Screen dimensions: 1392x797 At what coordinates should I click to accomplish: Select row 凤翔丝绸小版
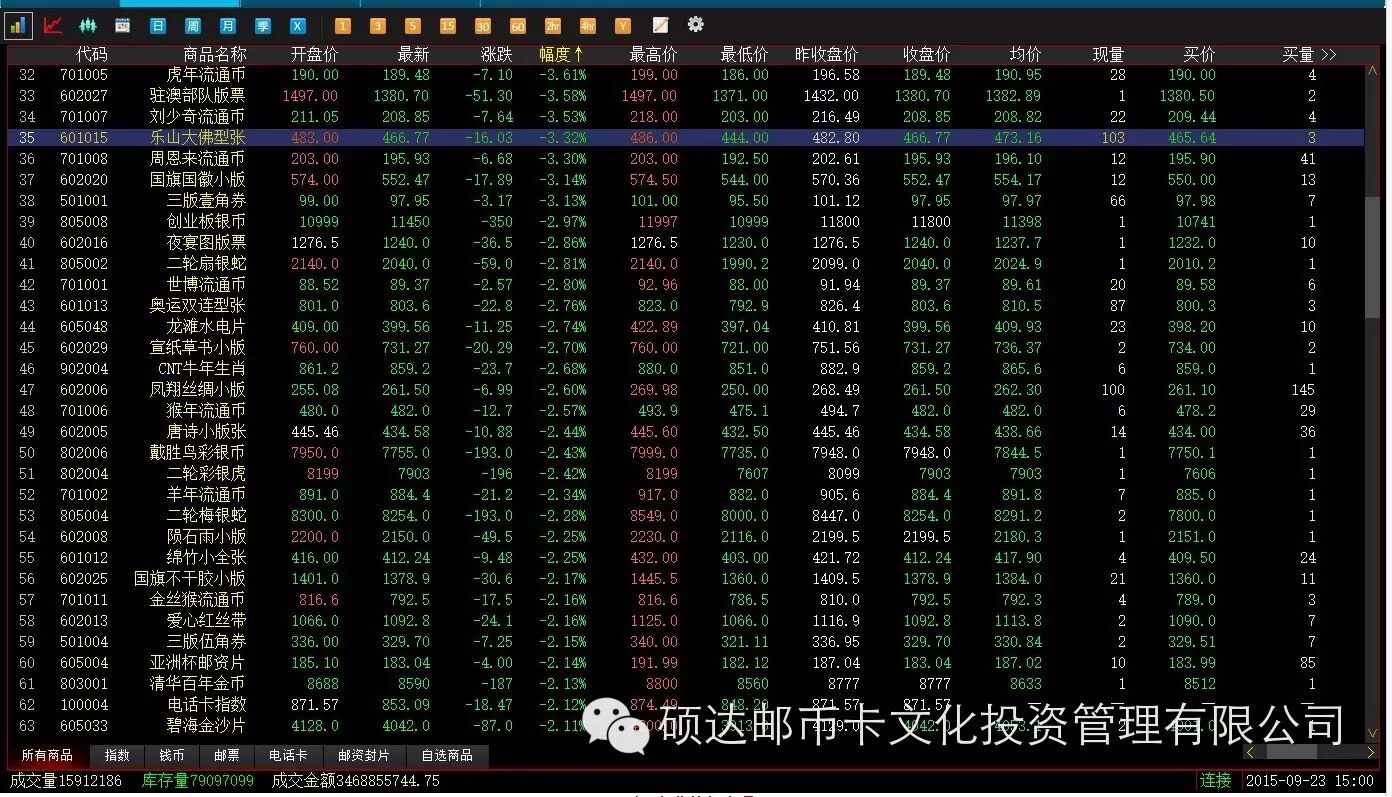pyautogui.click(x=686, y=390)
